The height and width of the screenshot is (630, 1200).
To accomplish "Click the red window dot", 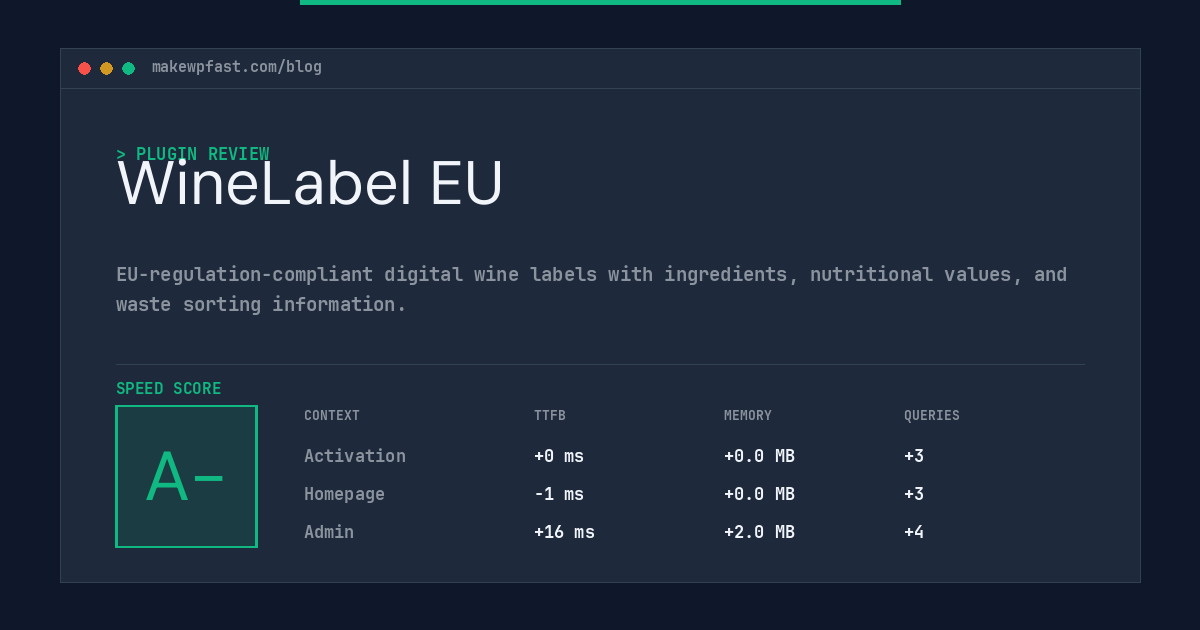I will point(84,68).
